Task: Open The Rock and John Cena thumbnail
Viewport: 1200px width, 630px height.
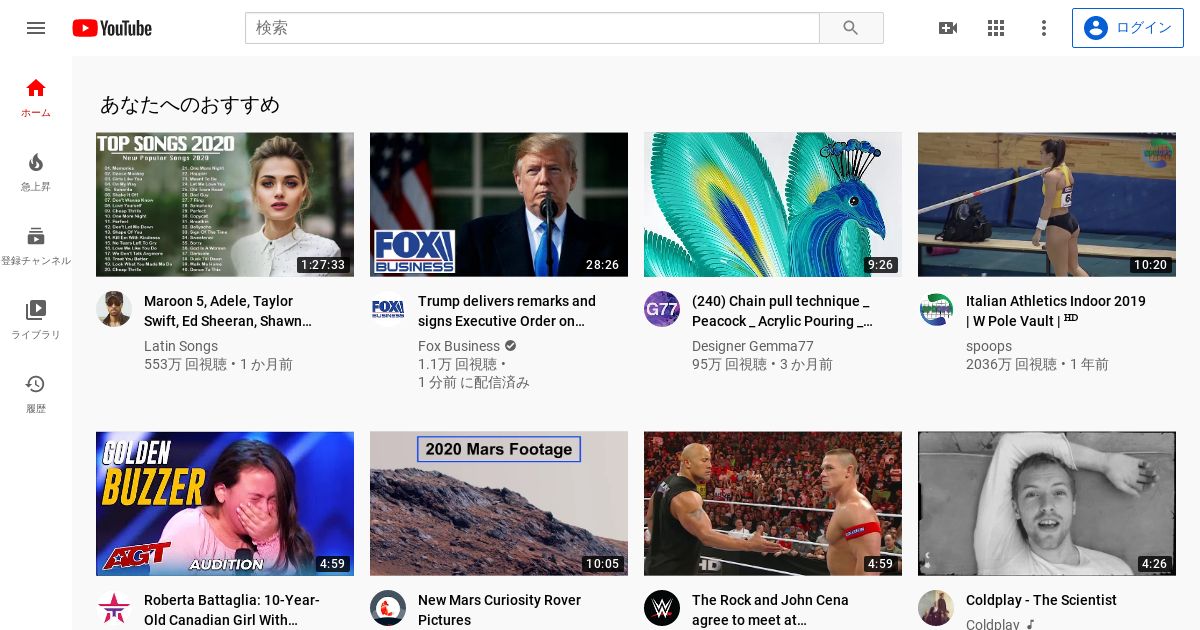Action: 773,504
